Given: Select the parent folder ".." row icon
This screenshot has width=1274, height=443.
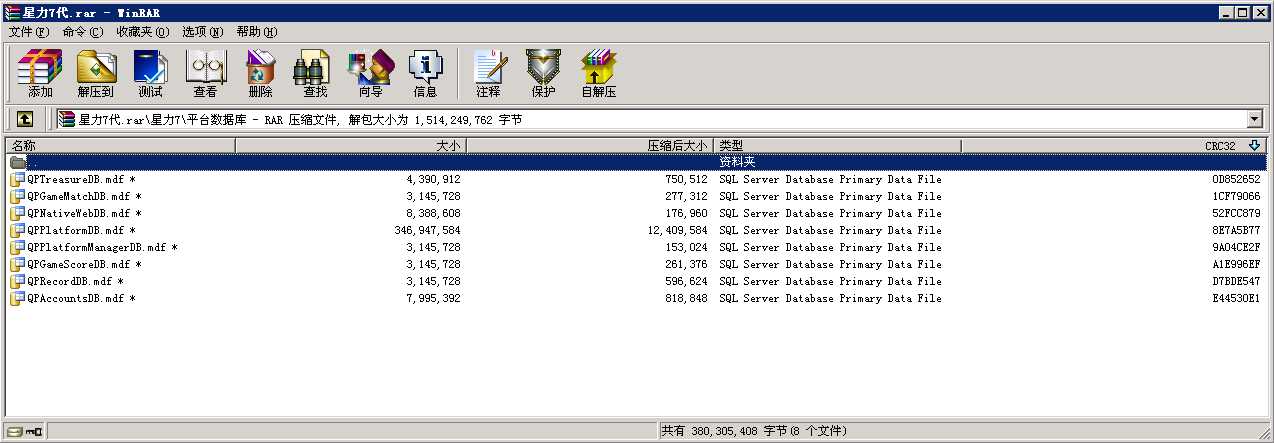Looking at the screenshot, I should click(18, 162).
